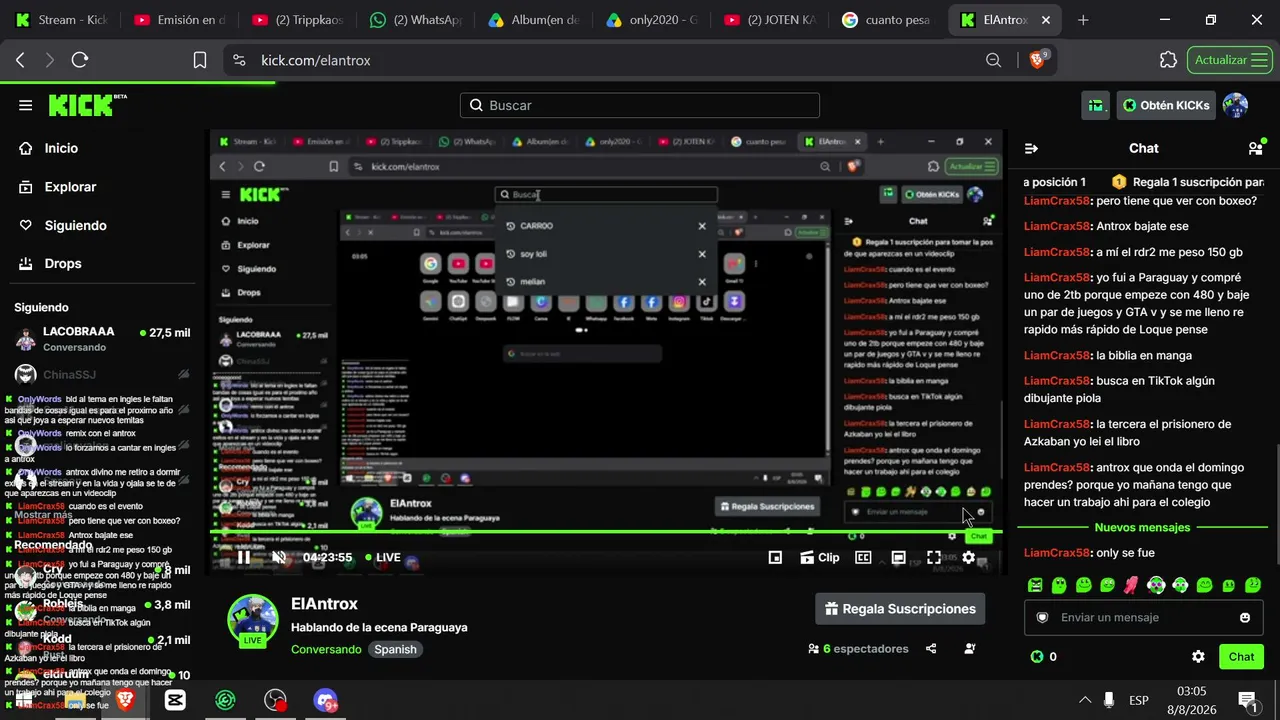Open Brave browser from the taskbar
The height and width of the screenshot is (720, 1280).
coord(125,700)
